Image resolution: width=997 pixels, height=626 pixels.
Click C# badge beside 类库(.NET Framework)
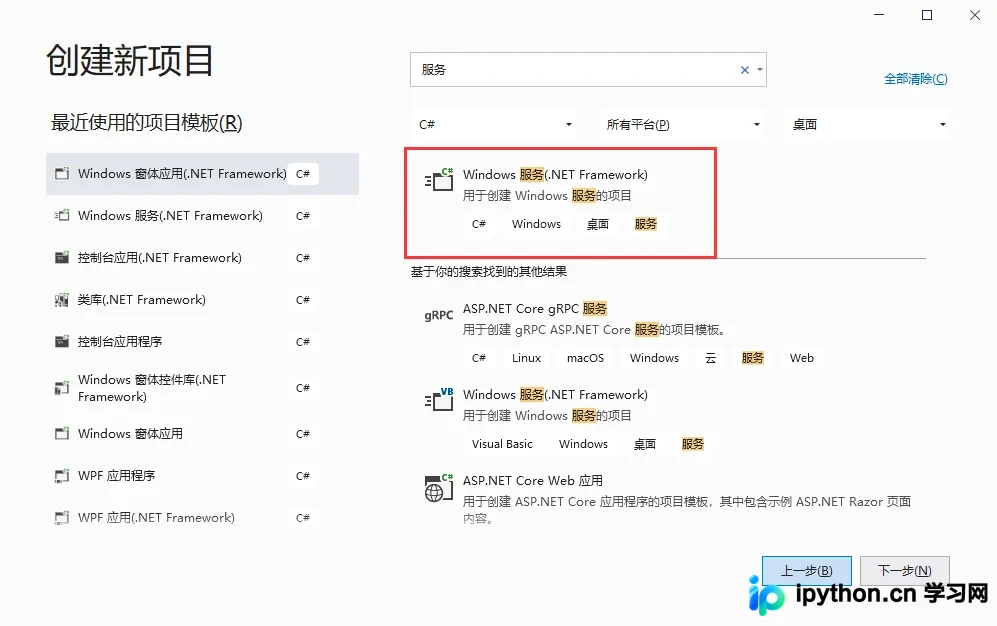(303, 299)
